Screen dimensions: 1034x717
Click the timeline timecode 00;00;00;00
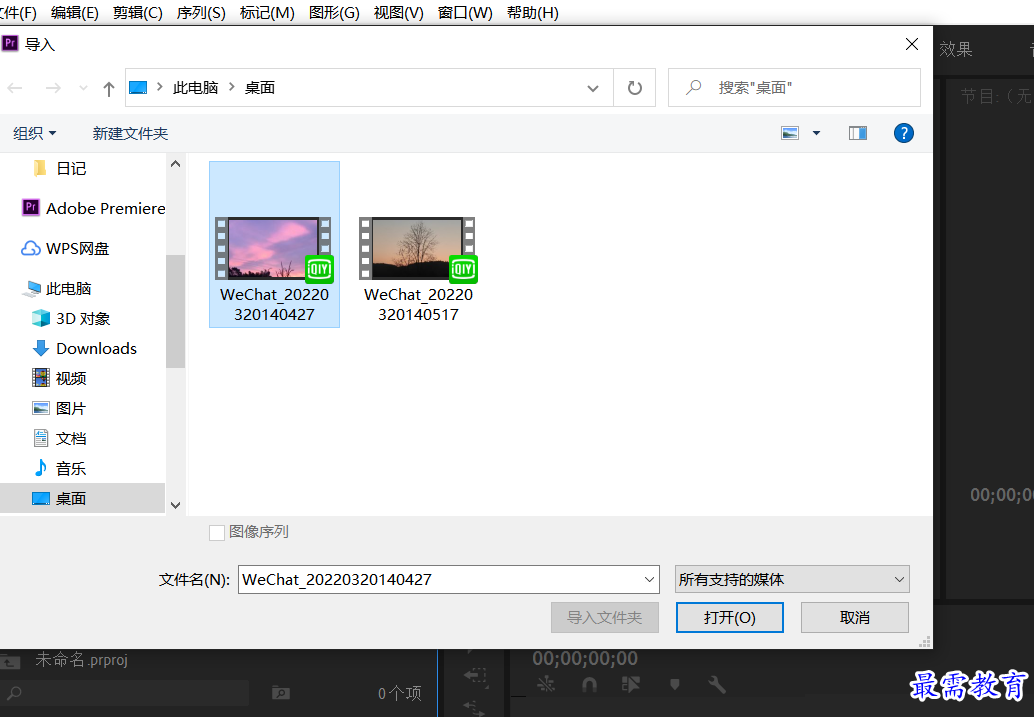pos(585,658)
